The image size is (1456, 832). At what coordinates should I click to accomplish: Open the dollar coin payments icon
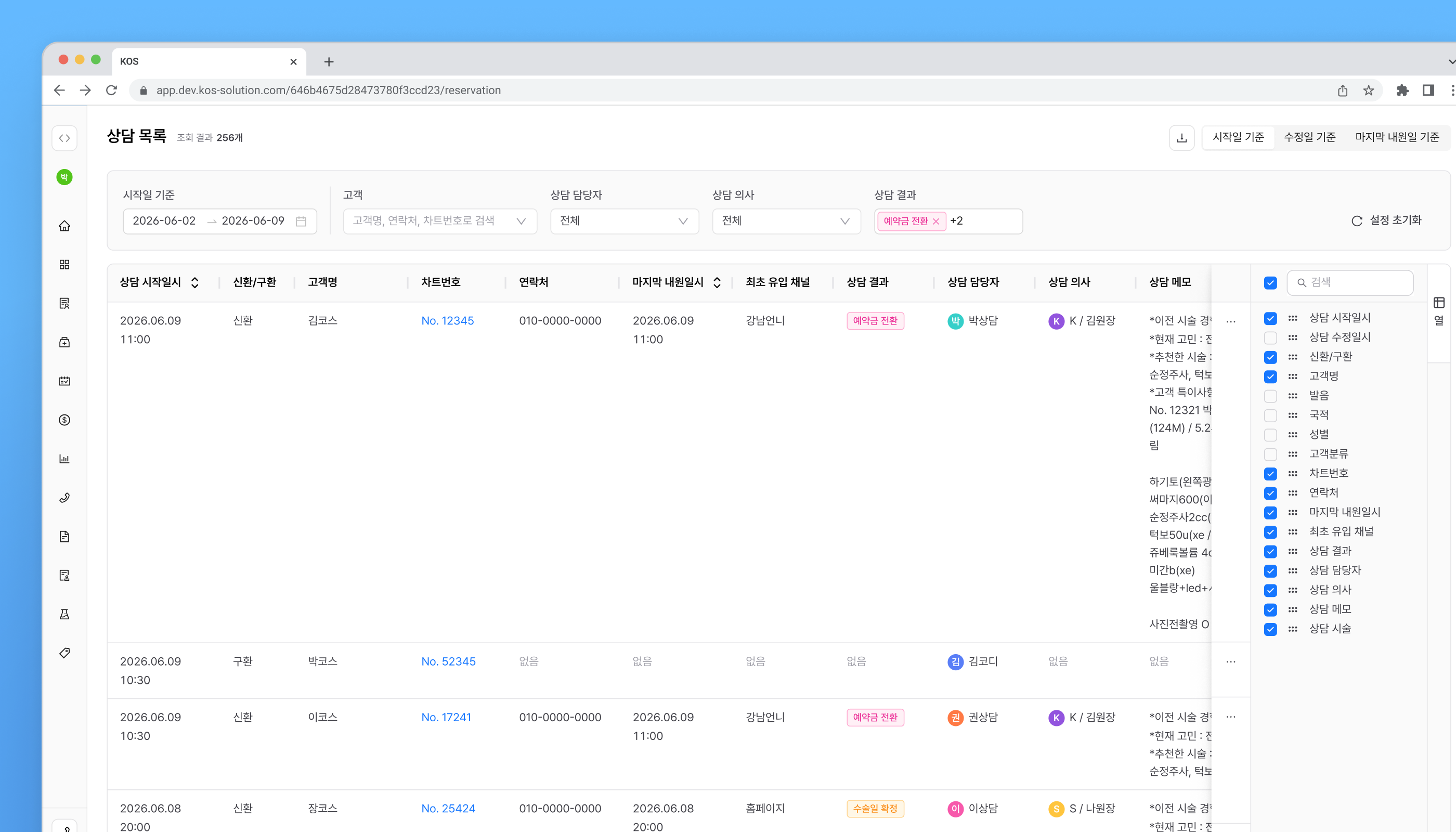coord(64,420)
